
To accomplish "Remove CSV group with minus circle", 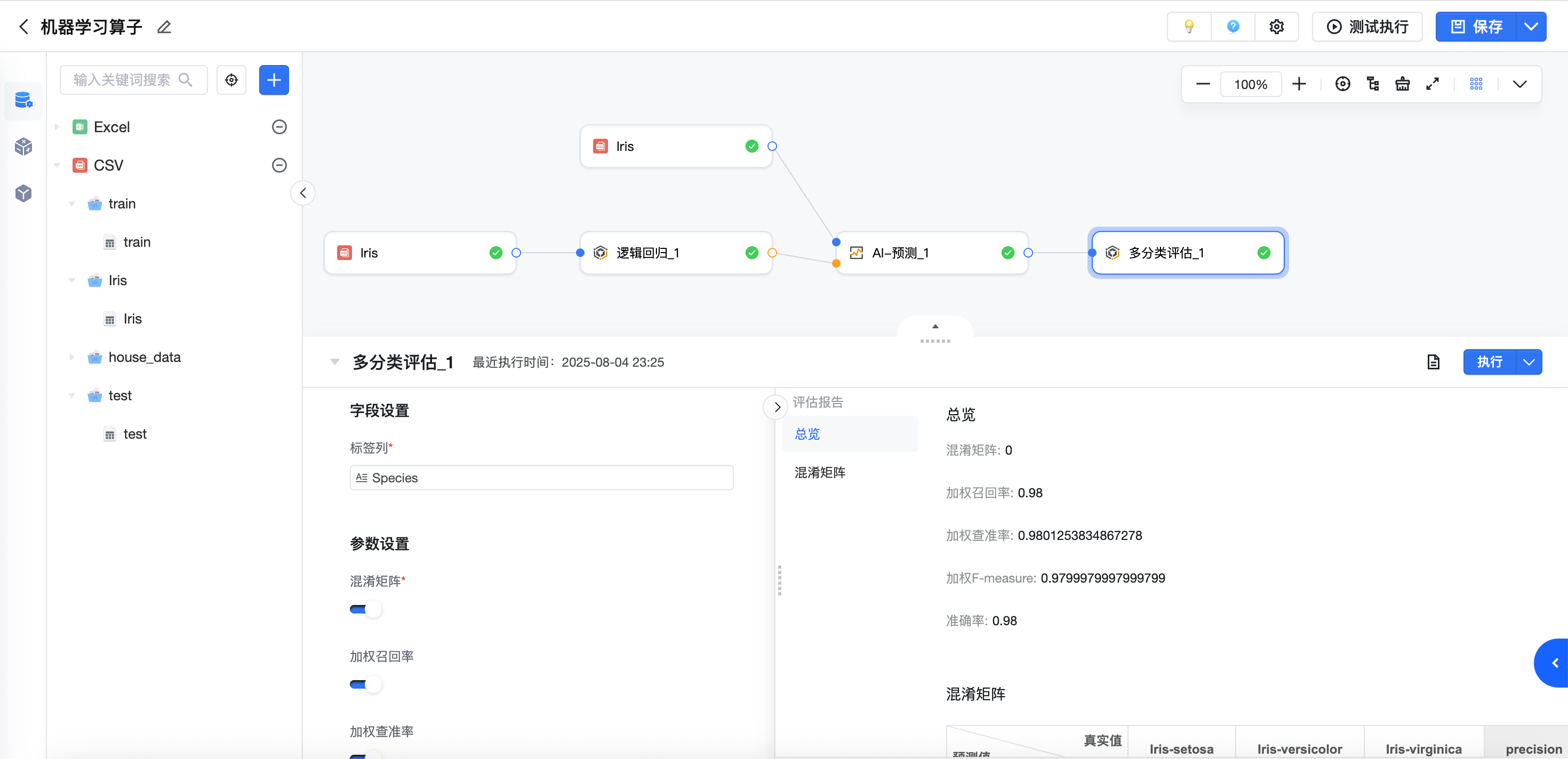I will coord(279,165).
